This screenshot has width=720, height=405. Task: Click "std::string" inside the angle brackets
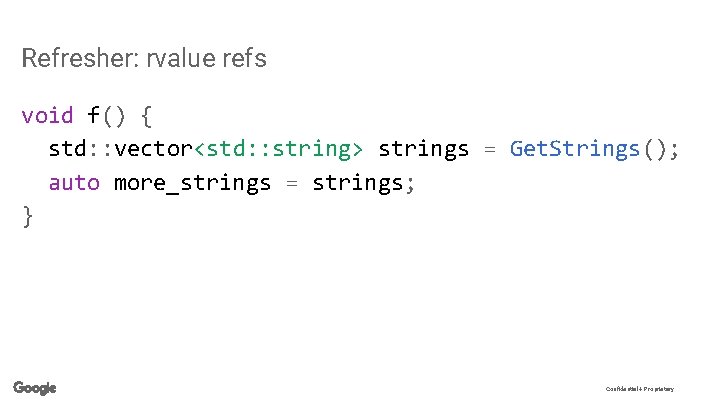[x=278, y=150]
